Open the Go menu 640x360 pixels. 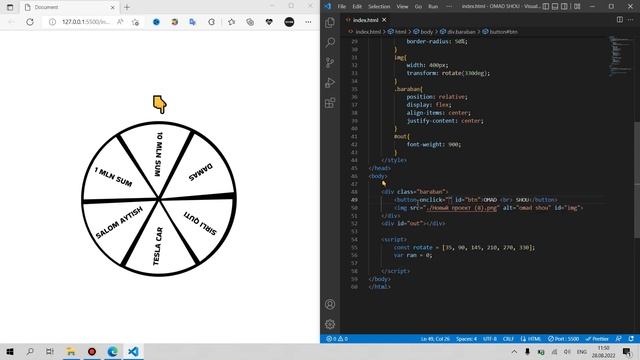418,7
